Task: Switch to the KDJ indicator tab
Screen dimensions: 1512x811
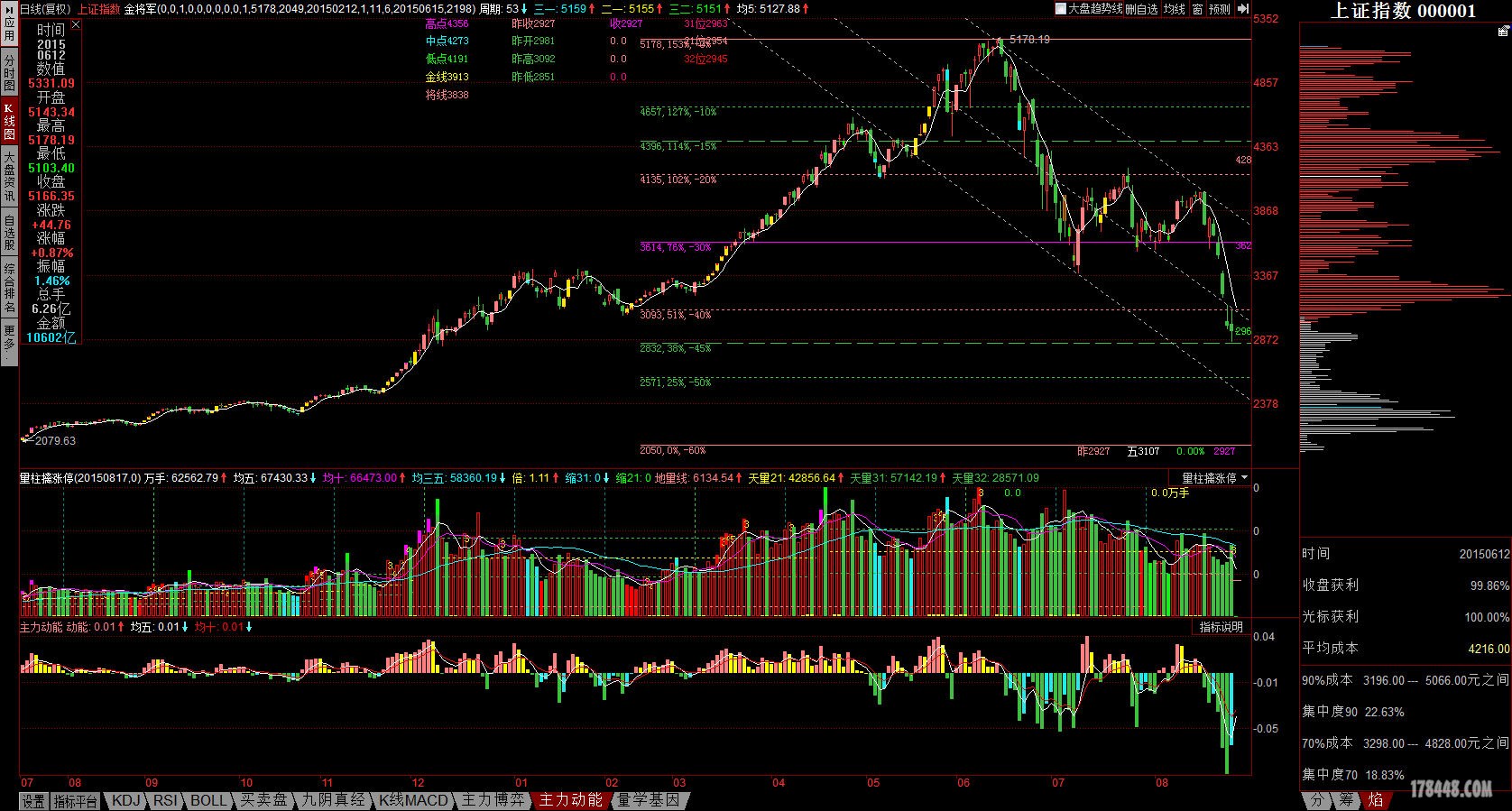Action: [126, 800]
